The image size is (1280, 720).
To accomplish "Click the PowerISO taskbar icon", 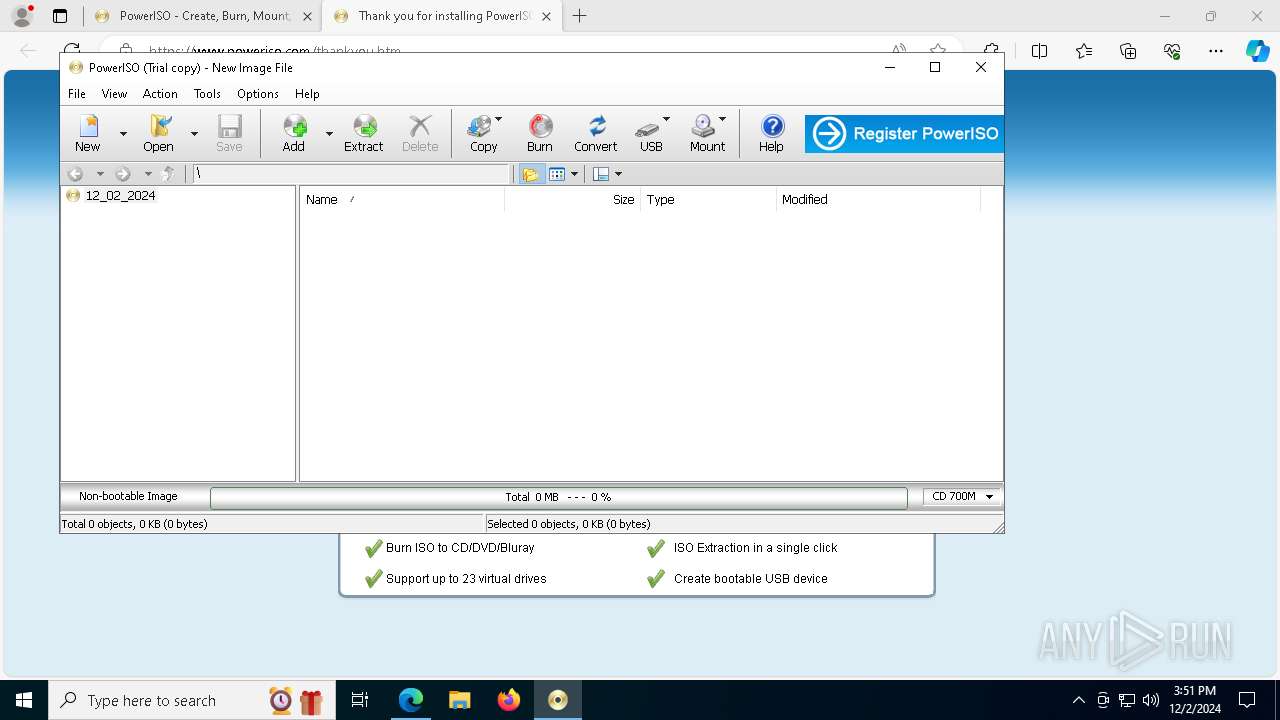I will pyautogui.click(x=558, y=700).
